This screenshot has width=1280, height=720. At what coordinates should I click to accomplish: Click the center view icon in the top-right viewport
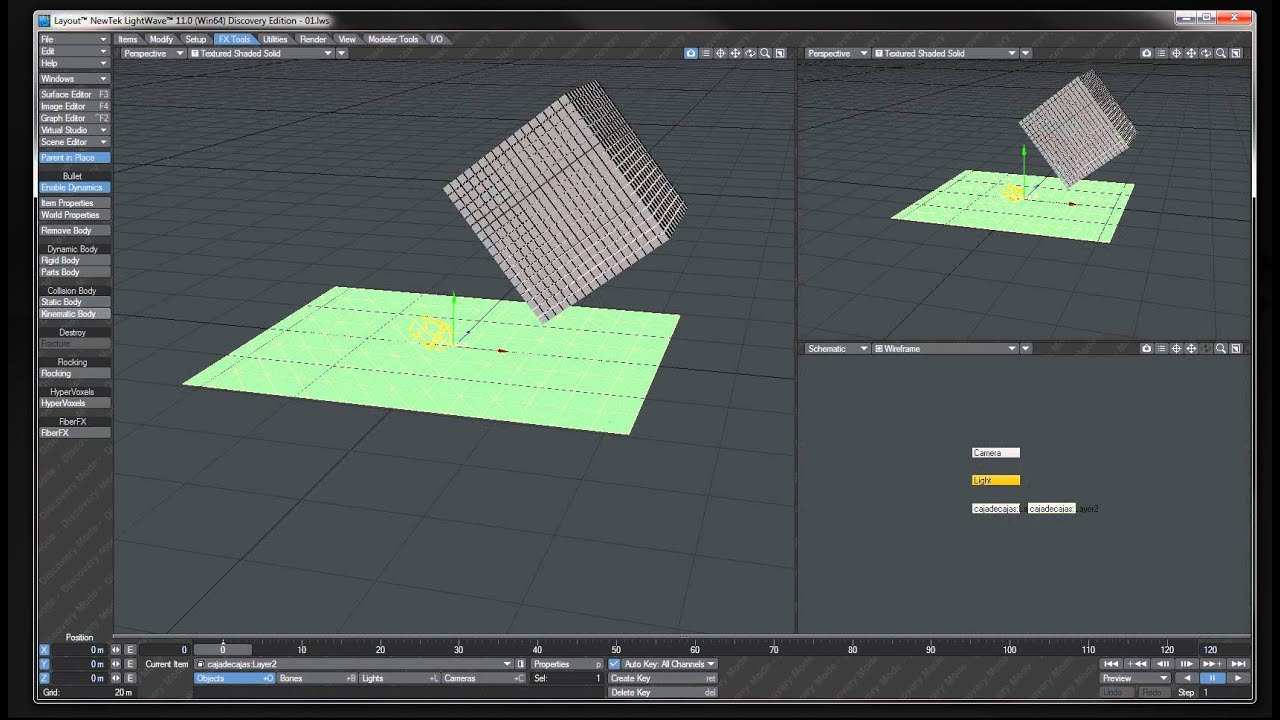pyautogui.click(x=1176, y=53)
